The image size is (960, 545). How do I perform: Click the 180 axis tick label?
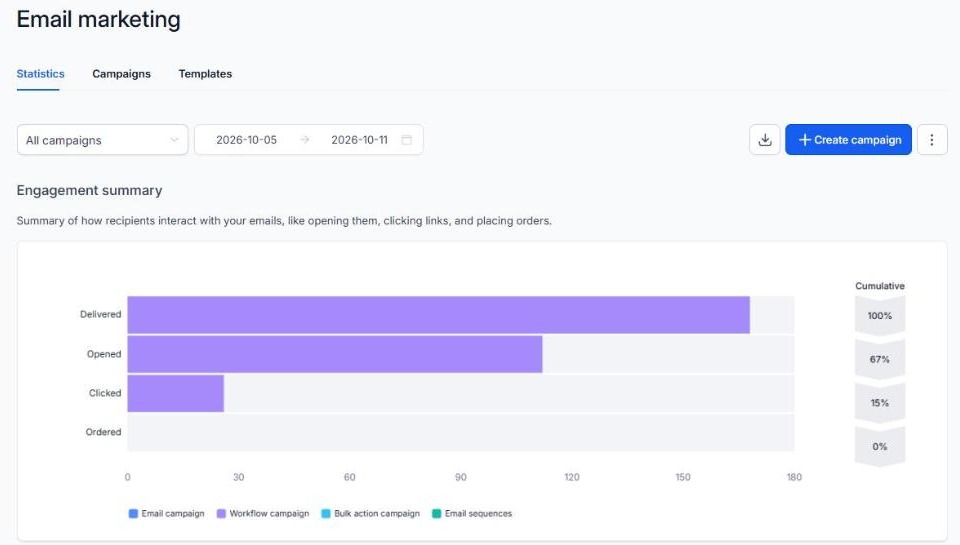click(x=794, y=477)
